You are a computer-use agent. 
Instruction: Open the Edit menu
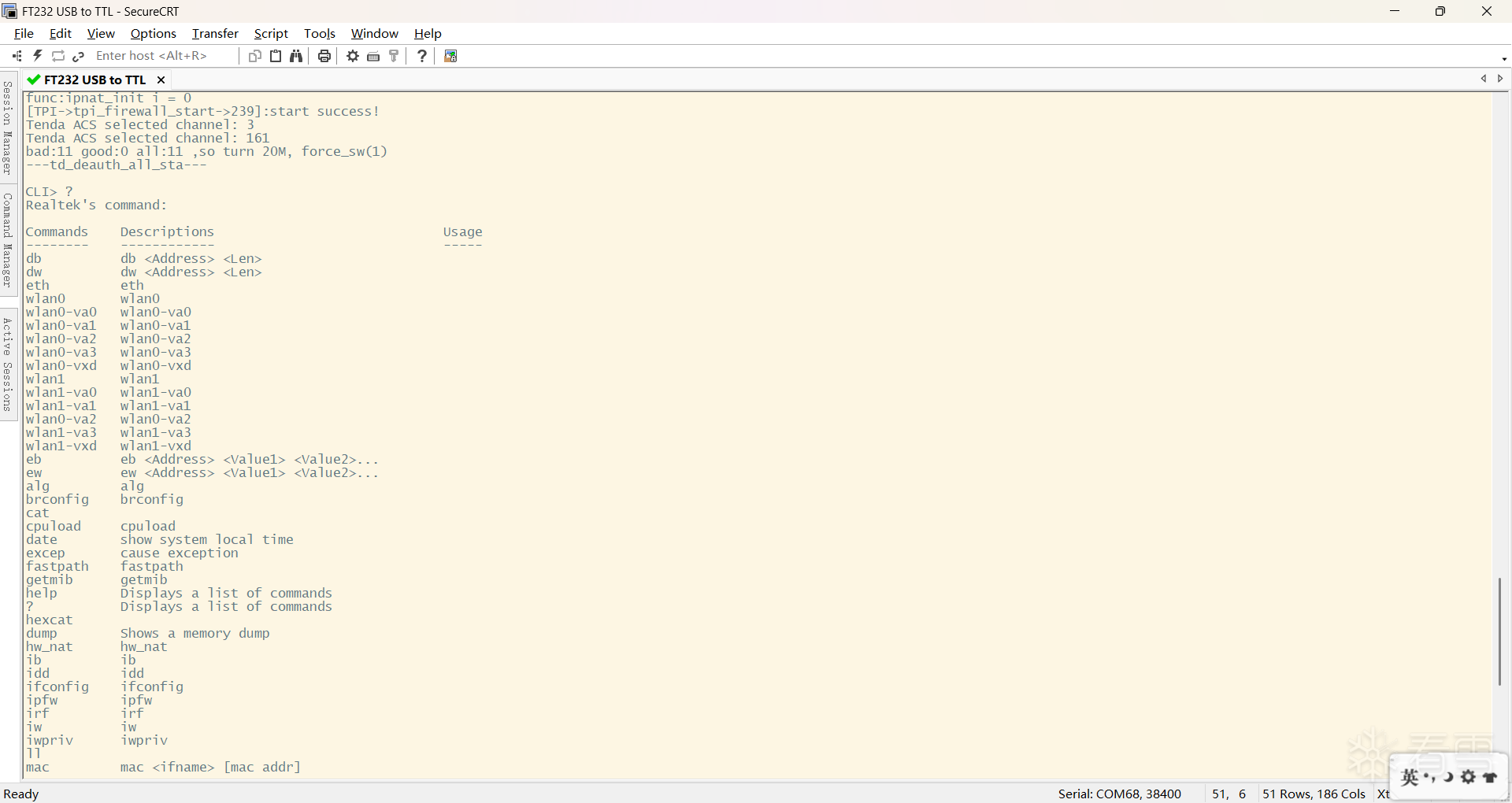pyautogui.click(x=61, y=33)
